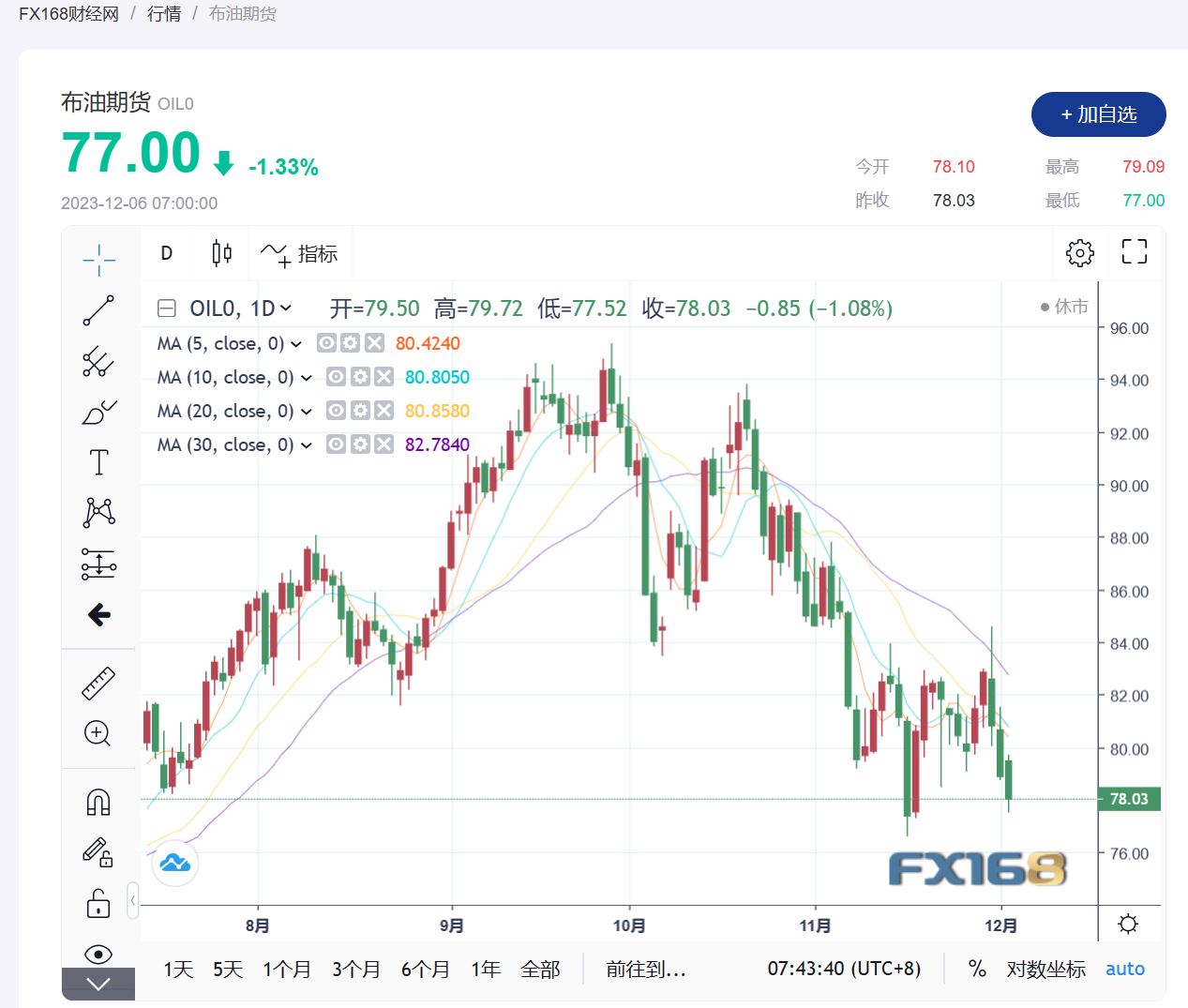1188x1008 pixels.
Task: Enter fullscreen chart mode
Action: [1134, 252]
